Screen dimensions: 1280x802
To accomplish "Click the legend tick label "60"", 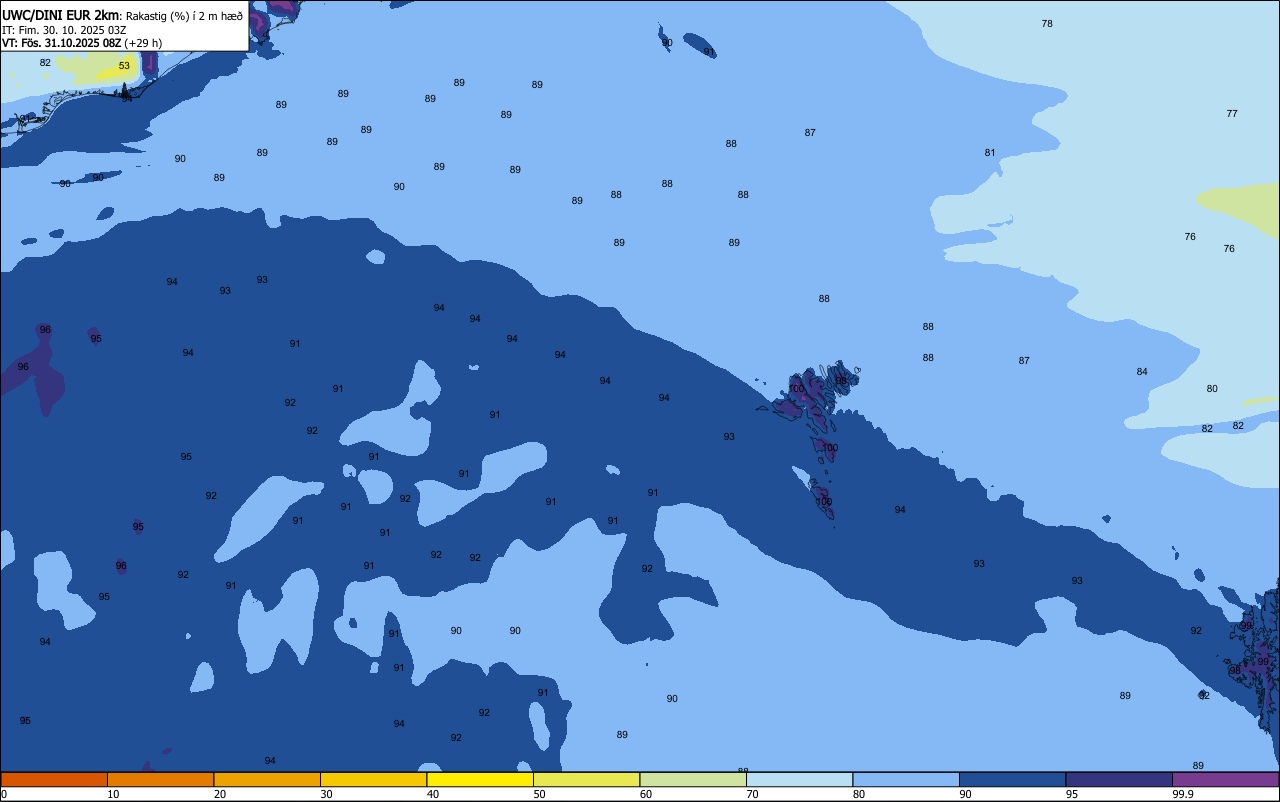I will tap(646, 794).
